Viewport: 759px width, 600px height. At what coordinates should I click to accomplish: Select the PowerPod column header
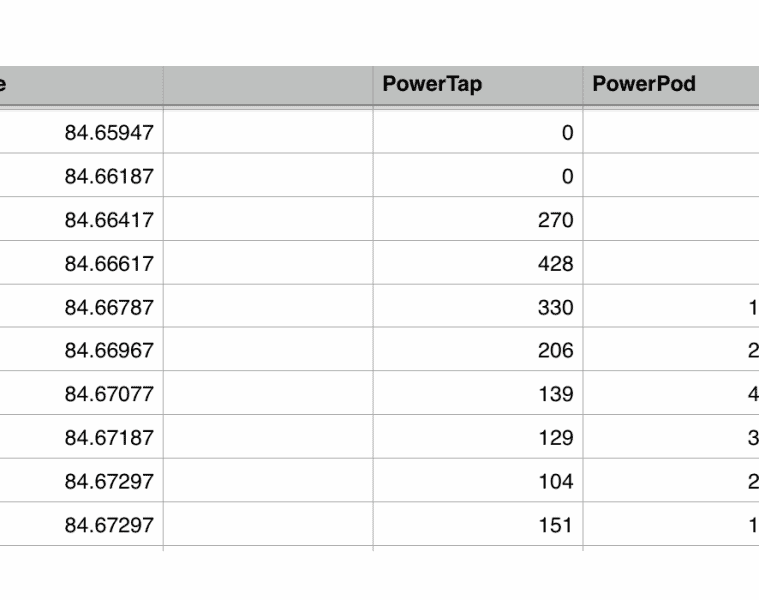(670, 85)
